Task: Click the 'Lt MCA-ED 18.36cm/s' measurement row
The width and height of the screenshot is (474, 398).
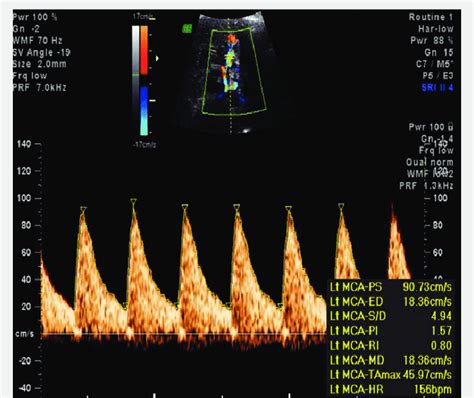Action: 391,302
